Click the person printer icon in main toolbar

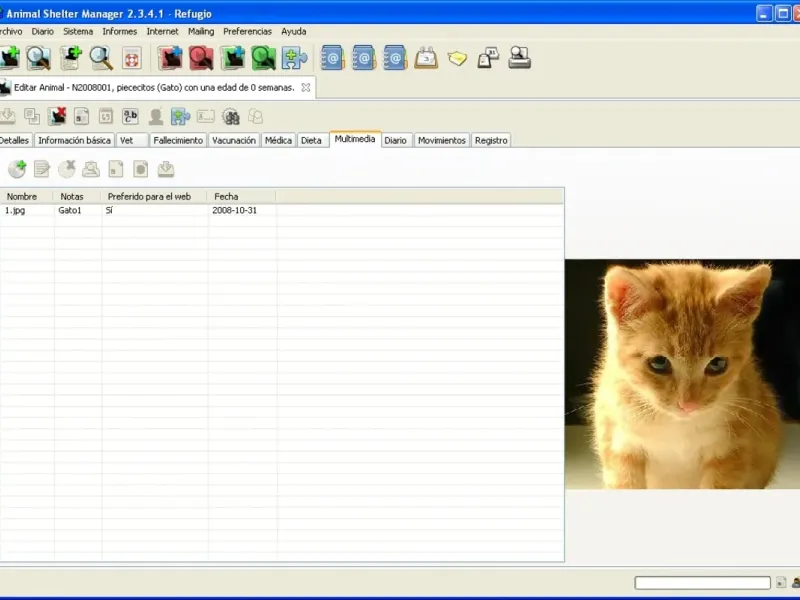[x=519, y=58]
